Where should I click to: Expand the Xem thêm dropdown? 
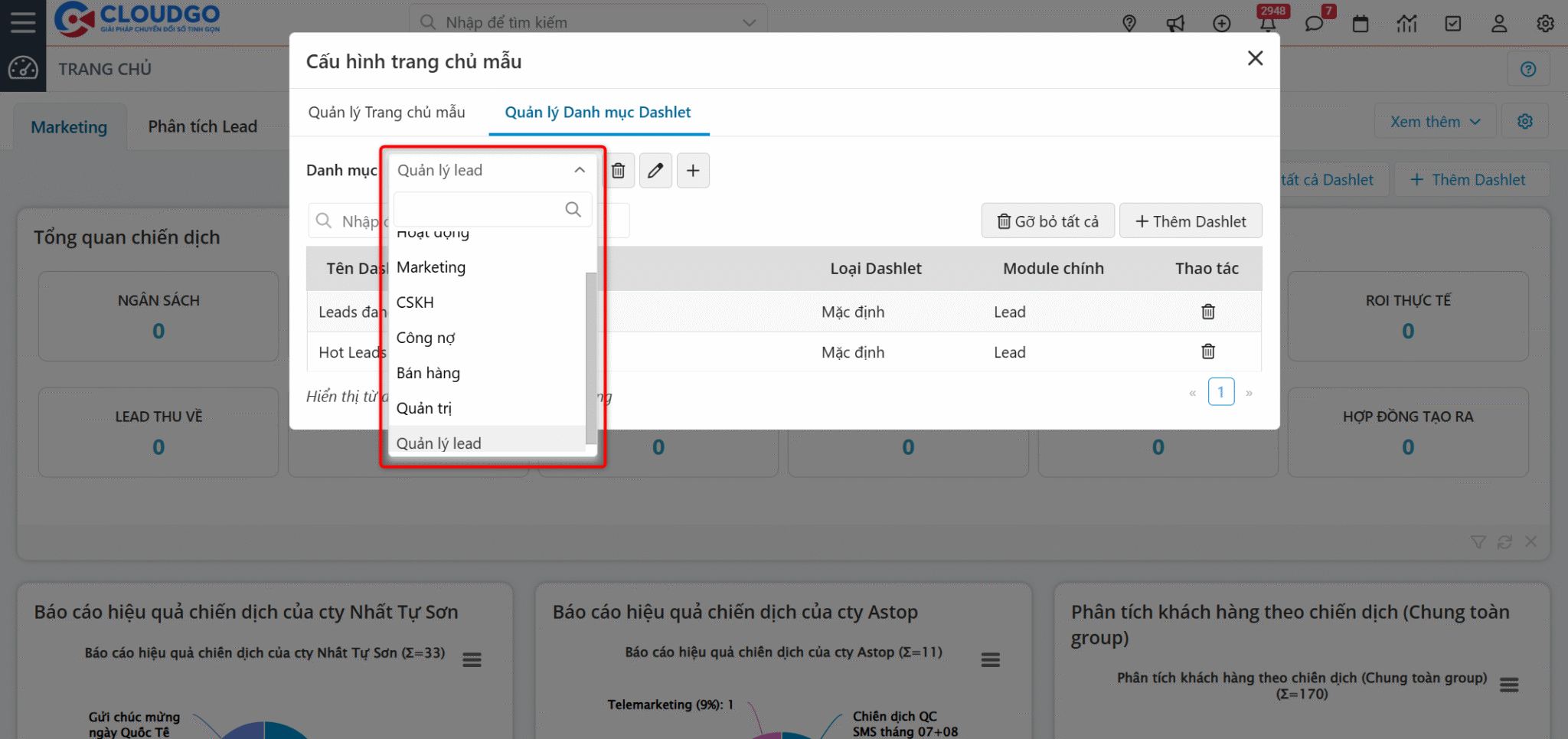[x=1436, y=122]
